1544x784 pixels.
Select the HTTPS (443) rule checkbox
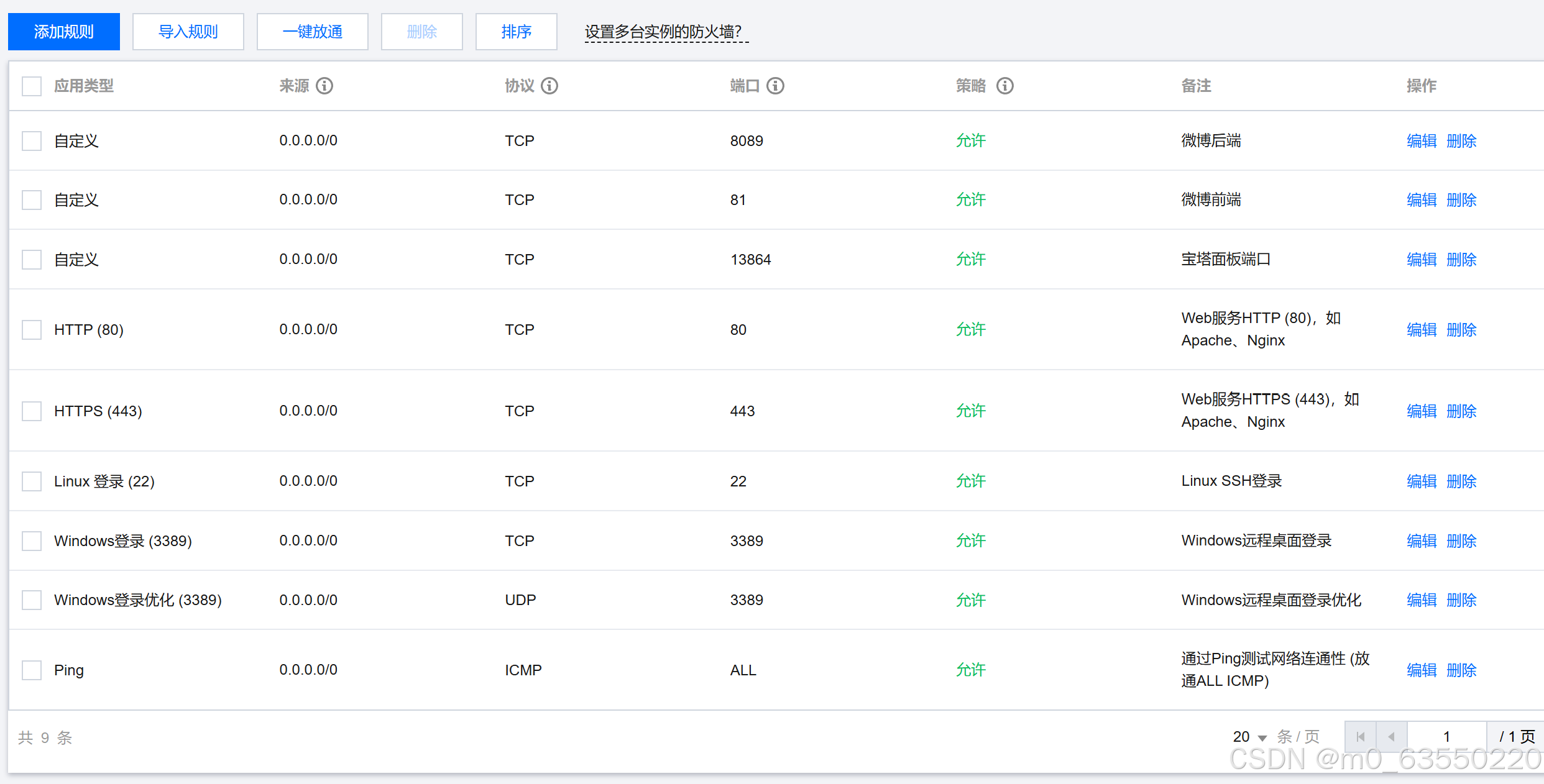click(32, 411)
